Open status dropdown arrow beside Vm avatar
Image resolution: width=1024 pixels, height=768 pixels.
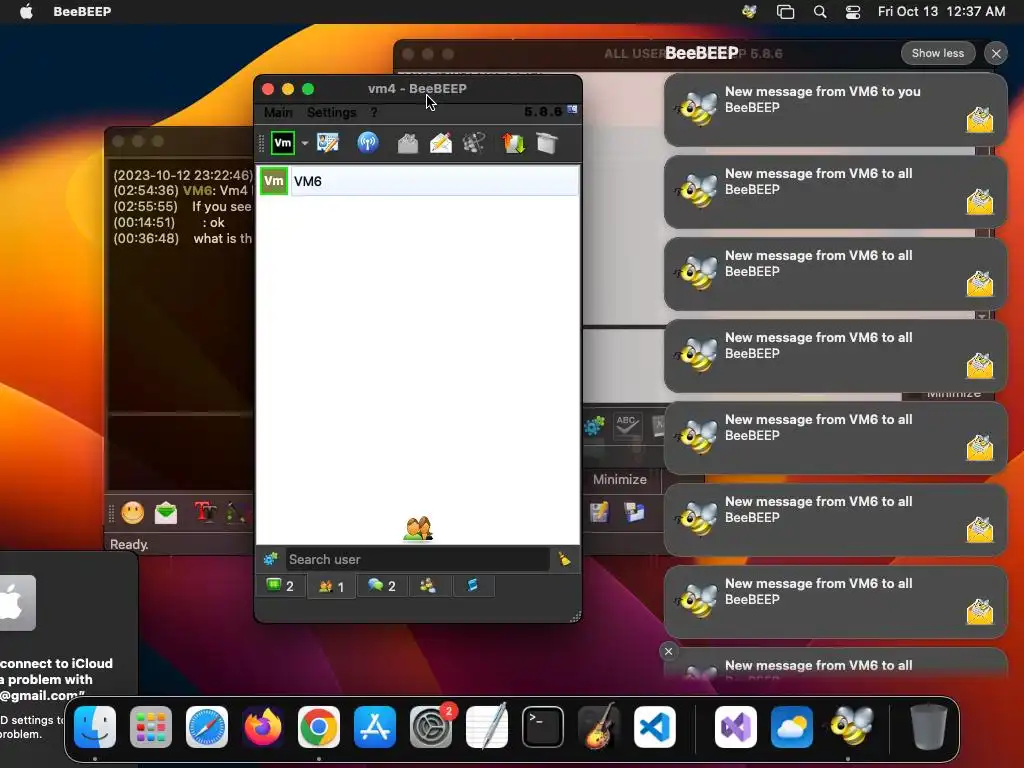(x=304, y=143)
